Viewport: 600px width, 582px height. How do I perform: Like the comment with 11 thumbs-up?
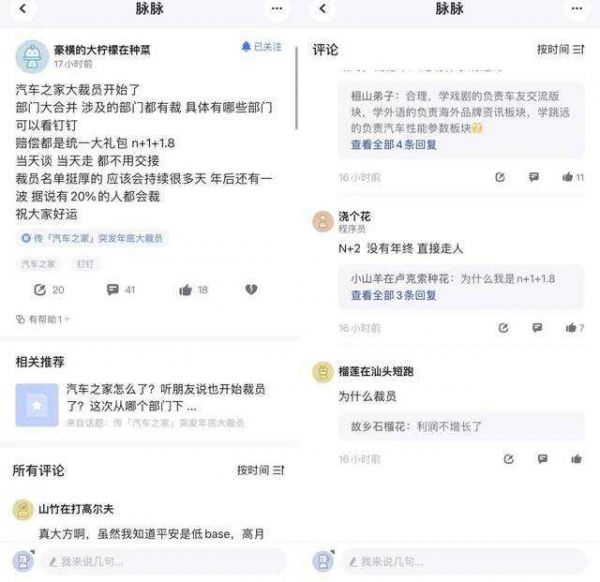[568, 177]
